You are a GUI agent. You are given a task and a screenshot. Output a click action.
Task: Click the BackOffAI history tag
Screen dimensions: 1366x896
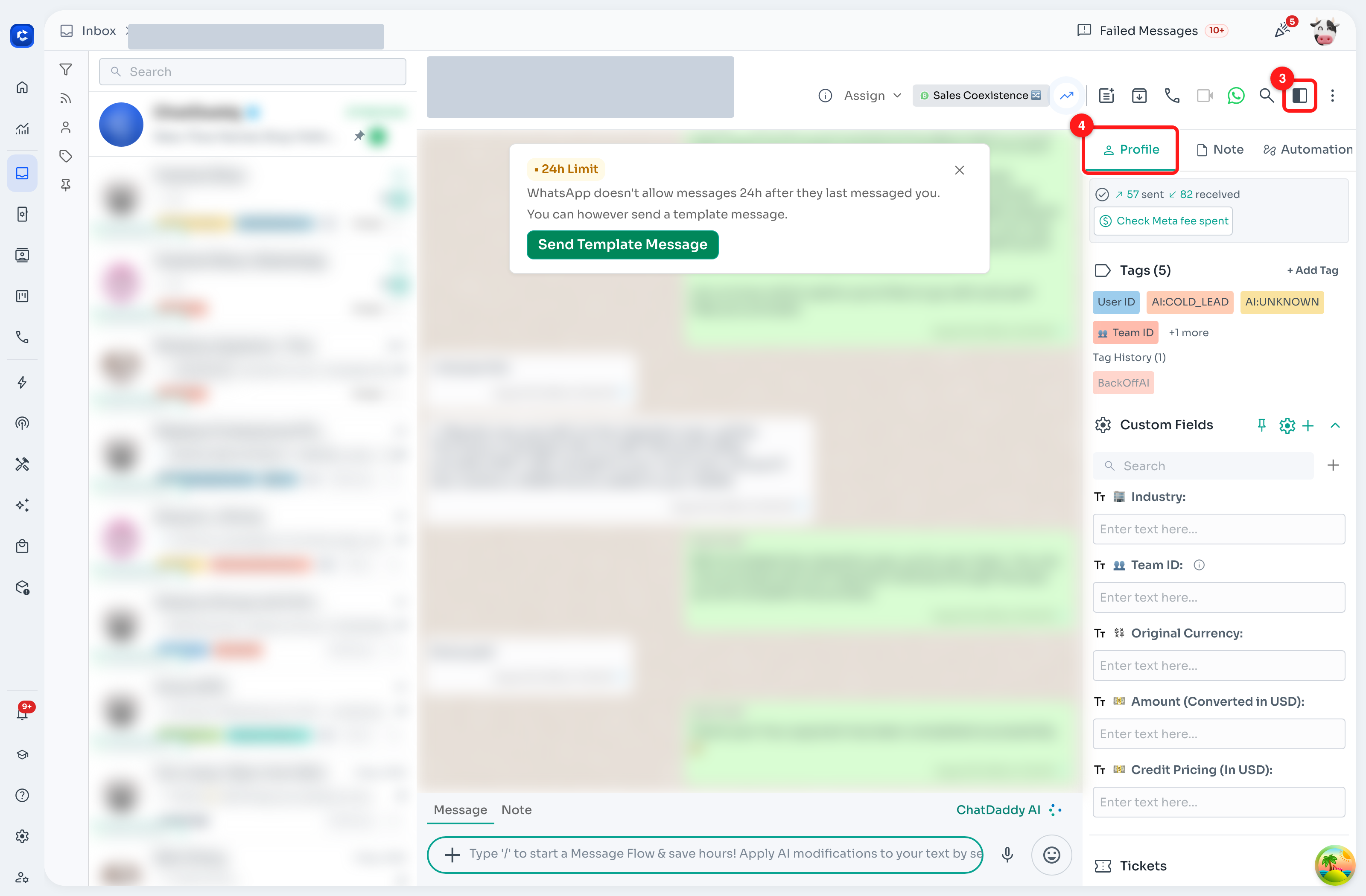[x=1123, y=383]
